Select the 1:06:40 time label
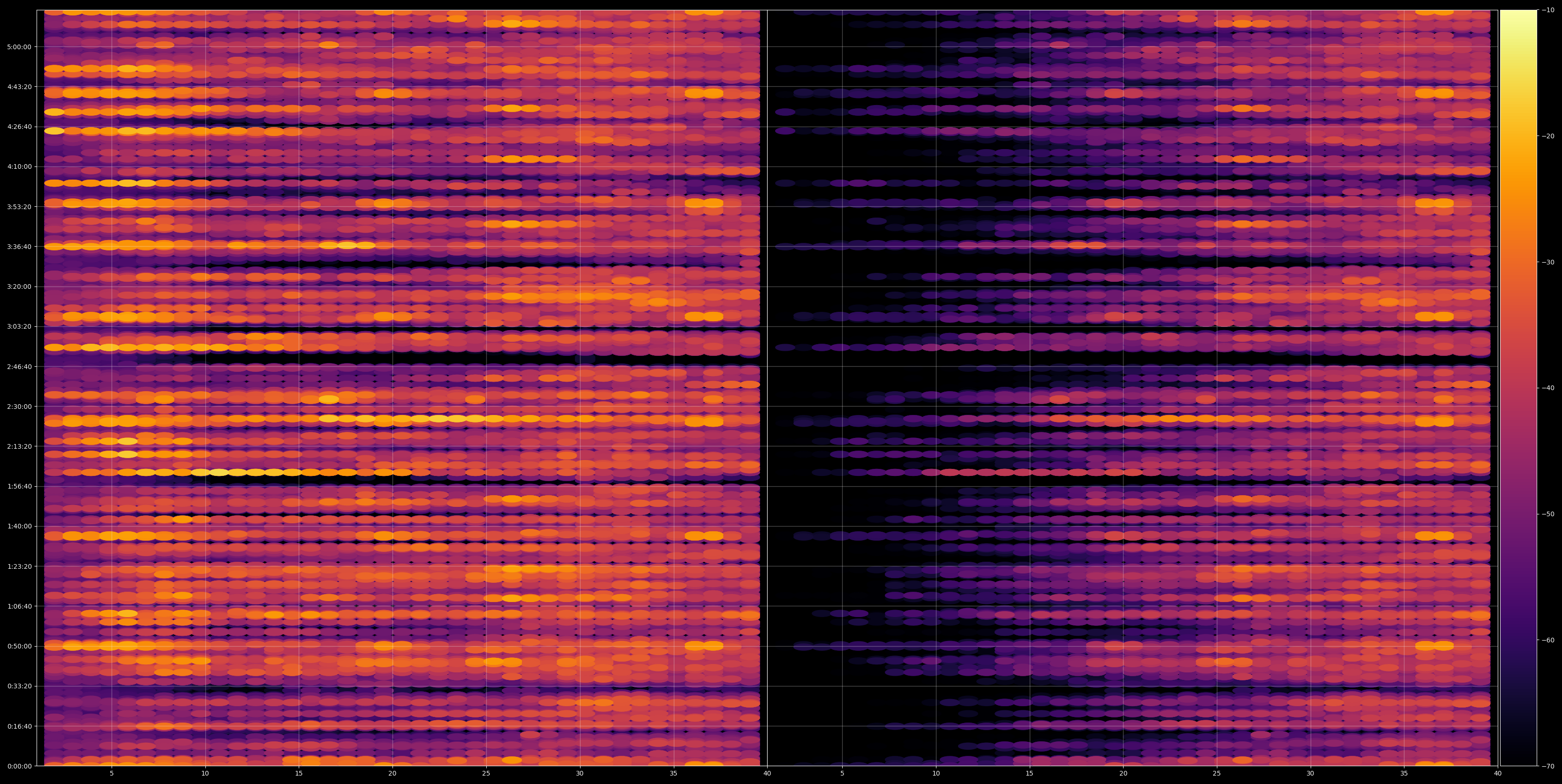Viewport: 1562px width, 784px height. (x=19, y=606)
